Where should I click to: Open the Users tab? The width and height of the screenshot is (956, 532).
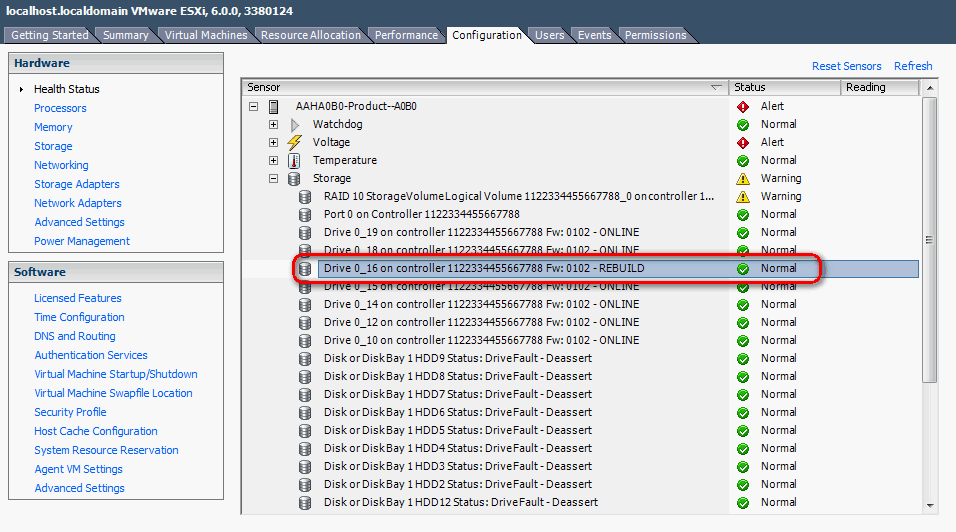point(549,35)
